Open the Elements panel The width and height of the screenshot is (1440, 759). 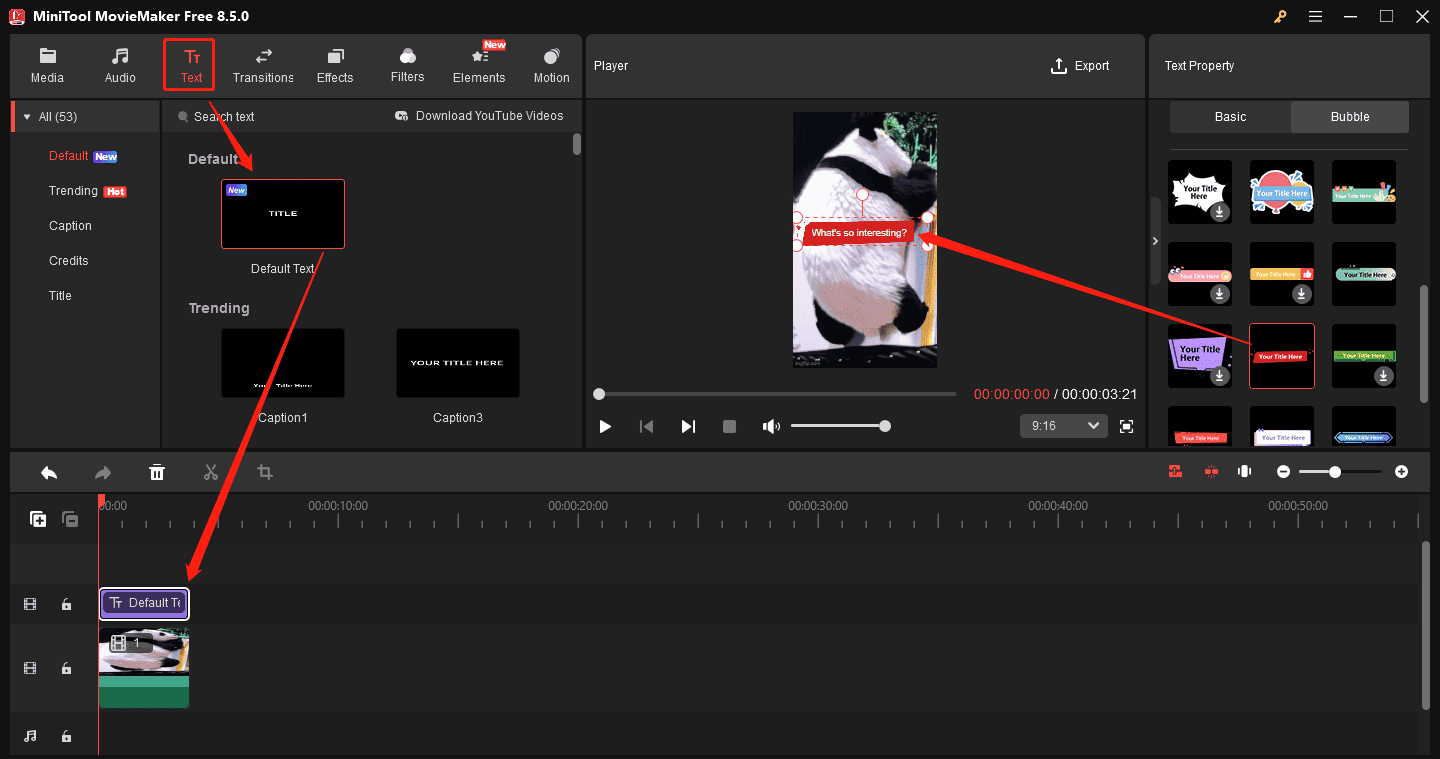pyautogui.click(x=479, y=64)
